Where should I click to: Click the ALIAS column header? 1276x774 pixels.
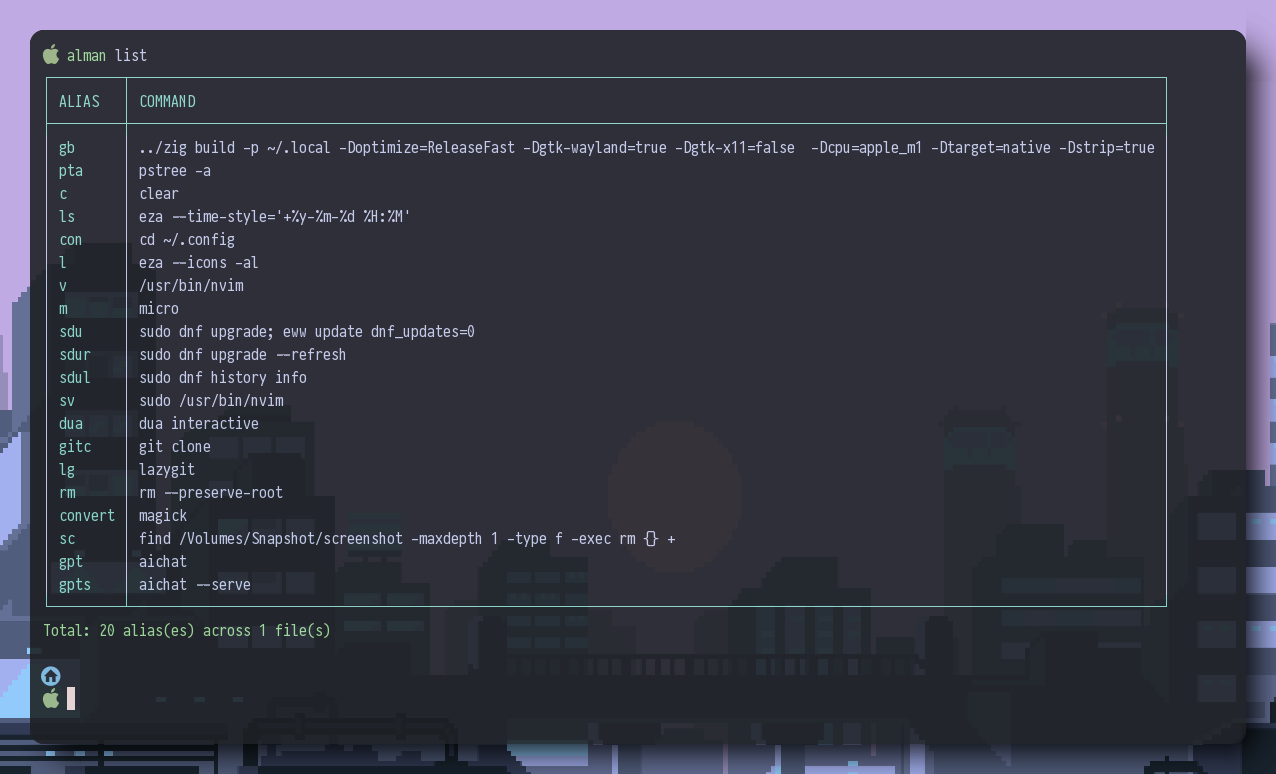click(79, 101)
